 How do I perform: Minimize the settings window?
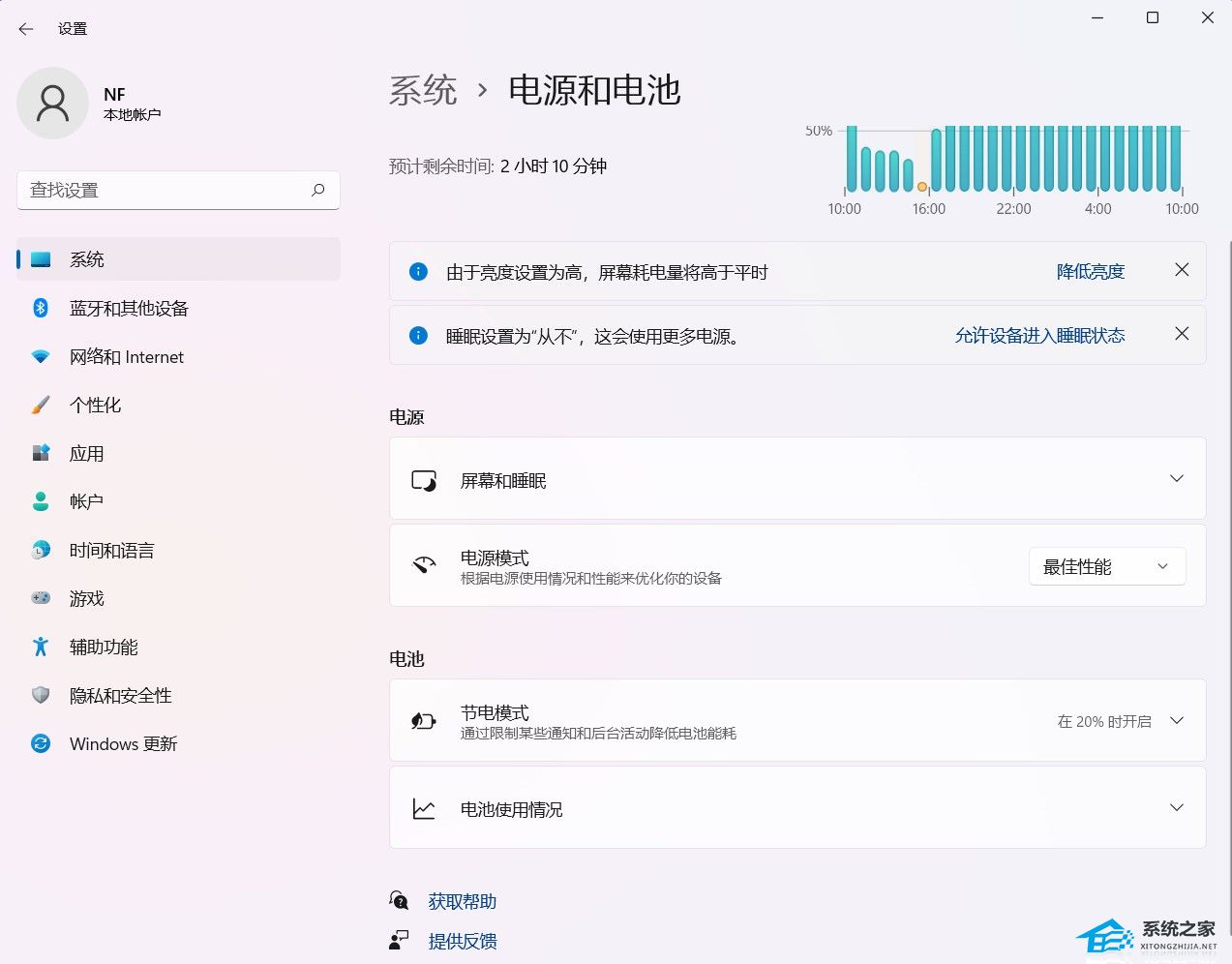[1097, 17]
